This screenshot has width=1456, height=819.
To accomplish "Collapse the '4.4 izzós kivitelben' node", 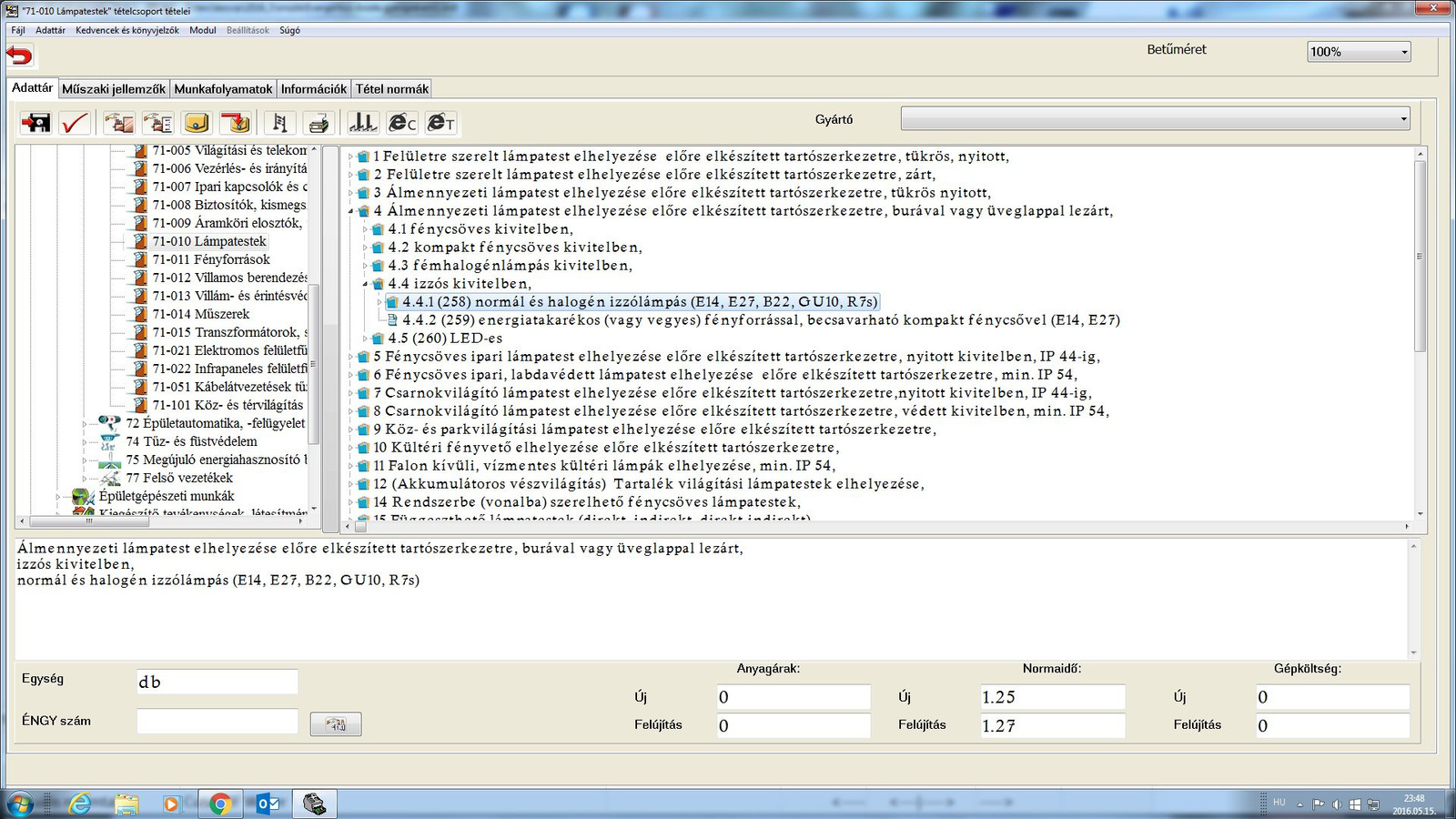I will [x=366, y=284].
